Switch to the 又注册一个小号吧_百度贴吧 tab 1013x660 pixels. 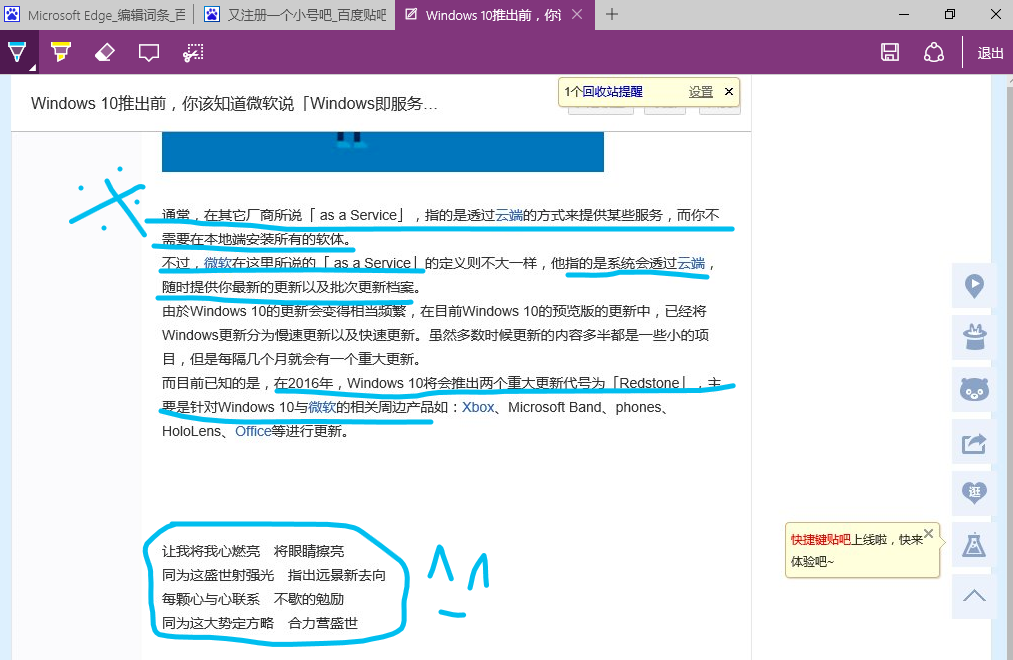click(295, 15)
